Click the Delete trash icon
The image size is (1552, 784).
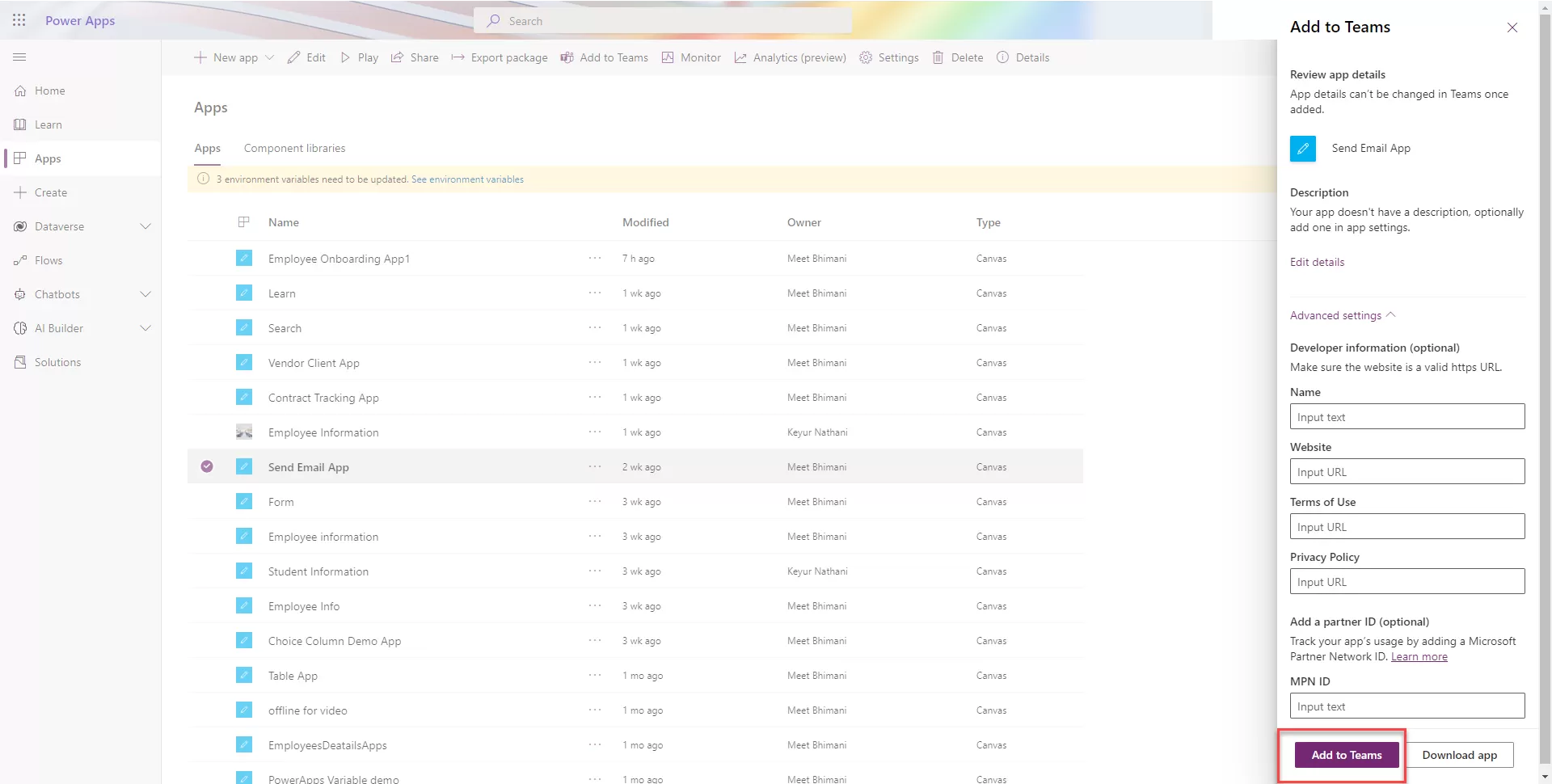(x=938, y=57)
